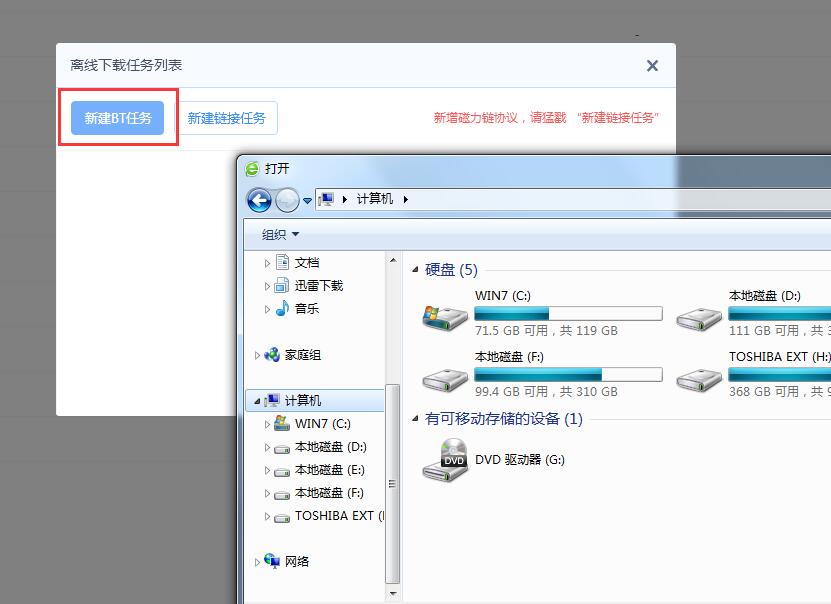
Task: Click the WIN7 (C:) usage bar
Action: tap(568, 314)
